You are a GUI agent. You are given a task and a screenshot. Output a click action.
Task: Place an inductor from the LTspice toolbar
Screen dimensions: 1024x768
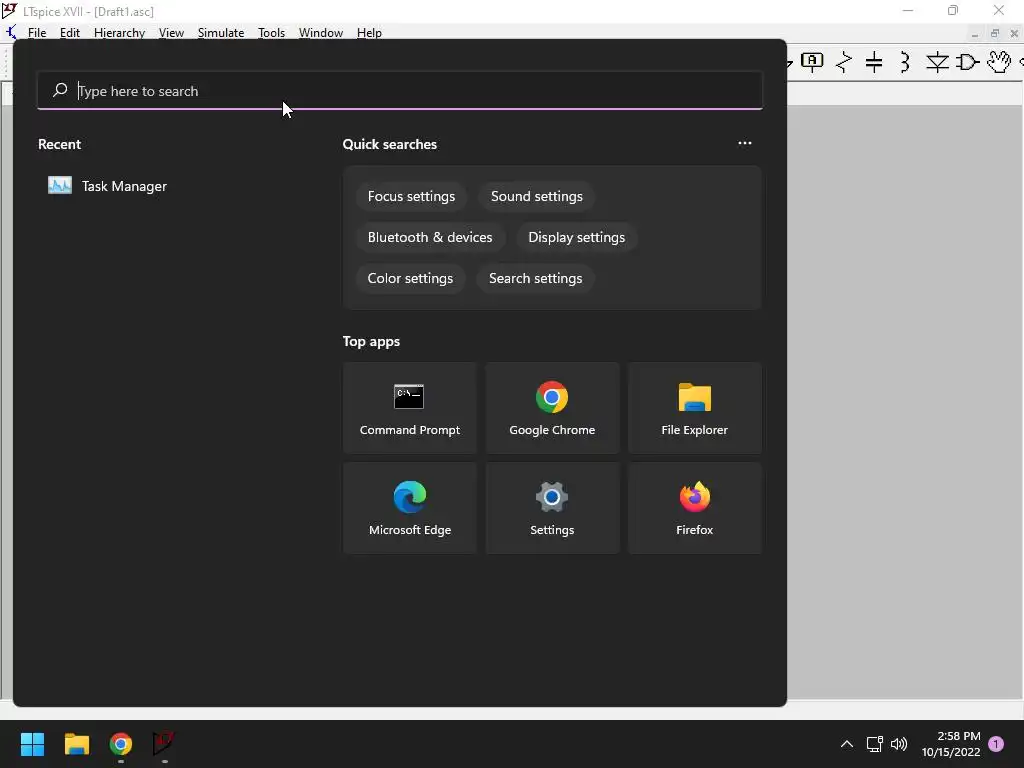click(x=905, y=62)
